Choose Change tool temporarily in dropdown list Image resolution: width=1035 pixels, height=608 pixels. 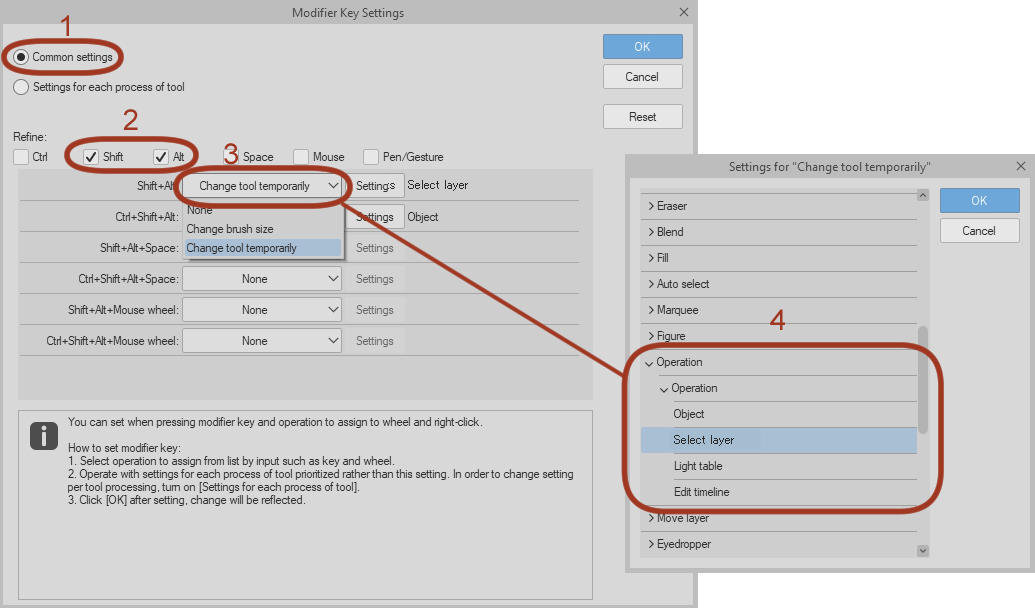[x=241, y=248]
